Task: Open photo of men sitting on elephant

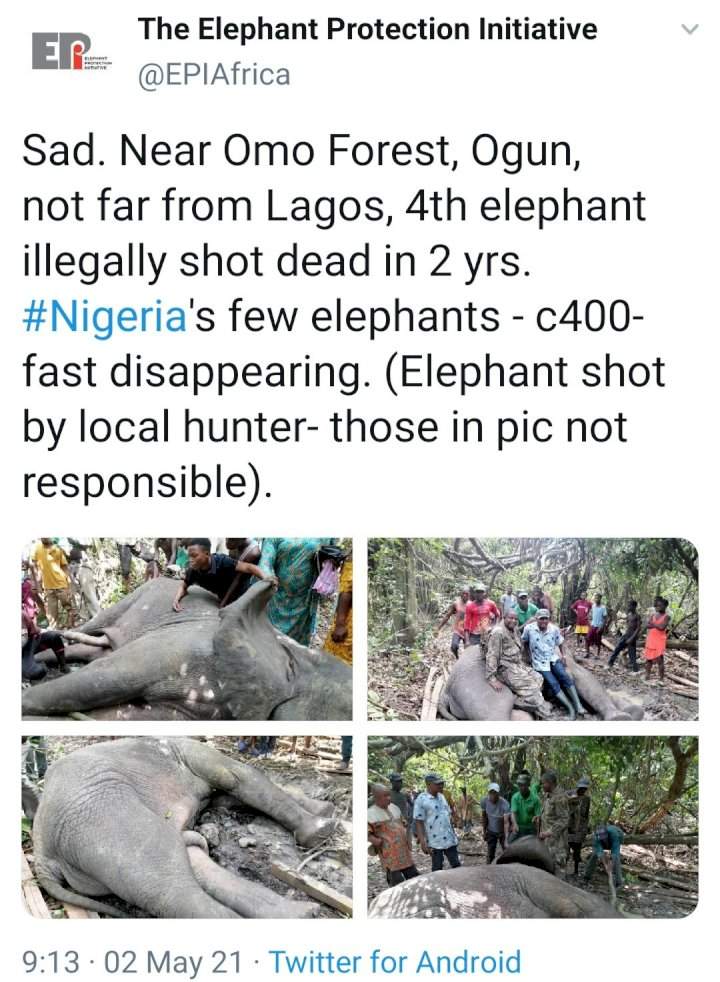Action: (x=533, y=629)
